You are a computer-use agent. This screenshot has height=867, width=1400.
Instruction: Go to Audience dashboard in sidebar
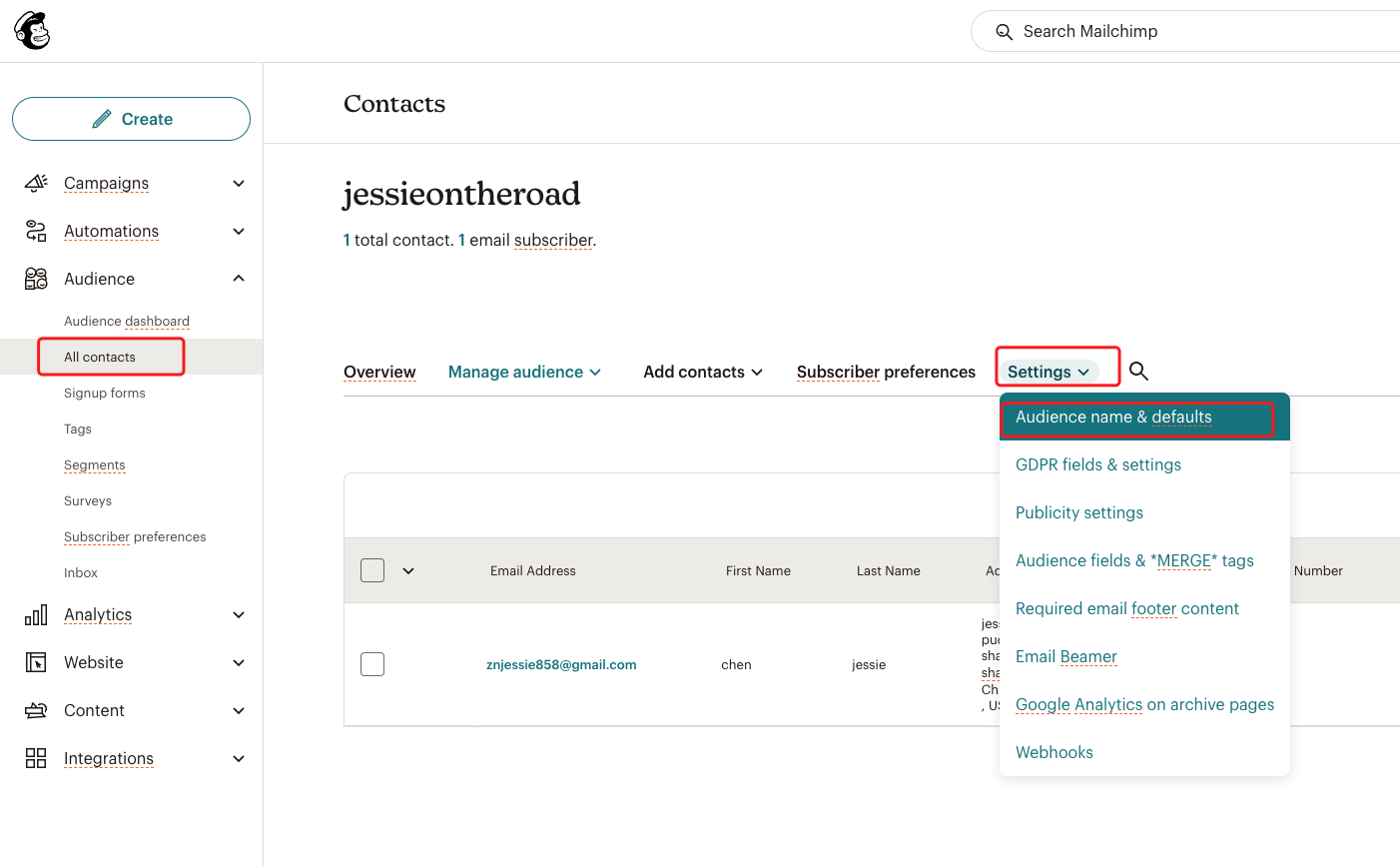pos(127,321)
